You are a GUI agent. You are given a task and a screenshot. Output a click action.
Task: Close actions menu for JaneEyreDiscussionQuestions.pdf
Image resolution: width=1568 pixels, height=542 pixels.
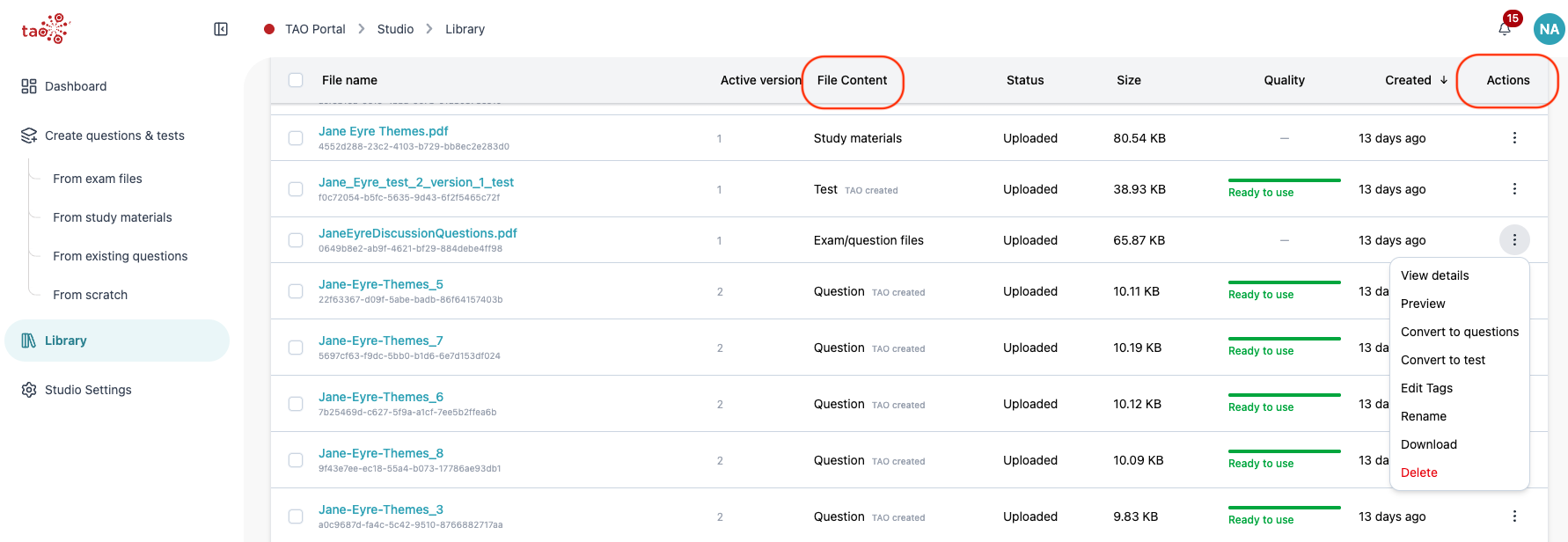click(x=1514, y=240)
